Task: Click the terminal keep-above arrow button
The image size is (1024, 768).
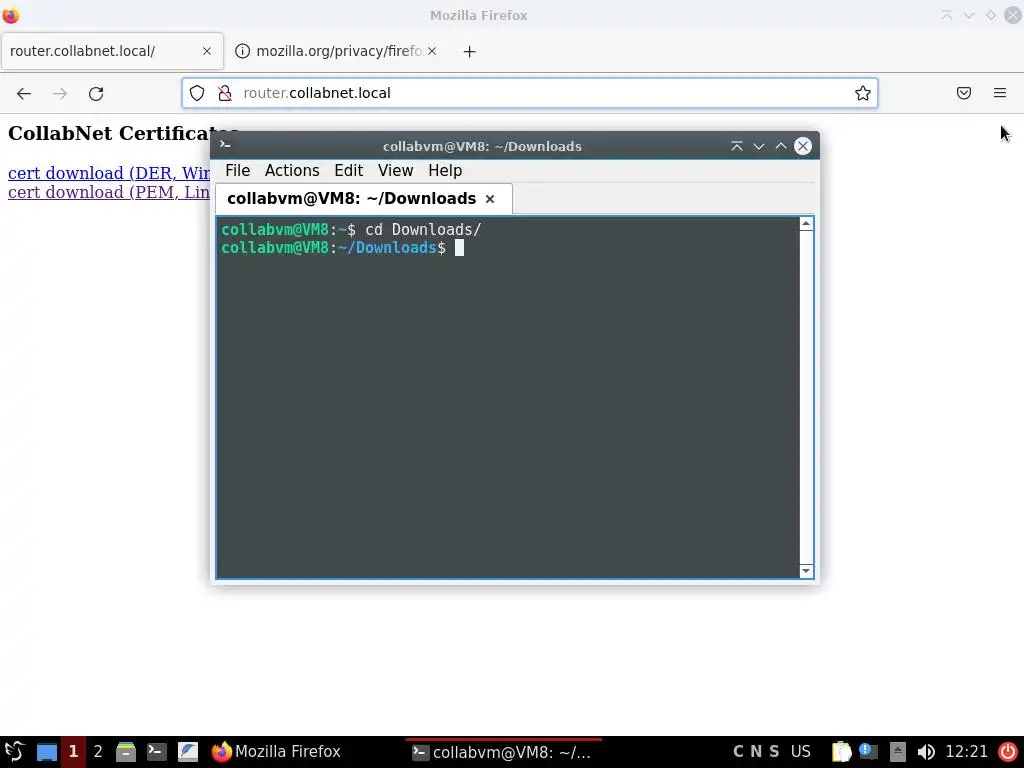Action: point(737,146)
